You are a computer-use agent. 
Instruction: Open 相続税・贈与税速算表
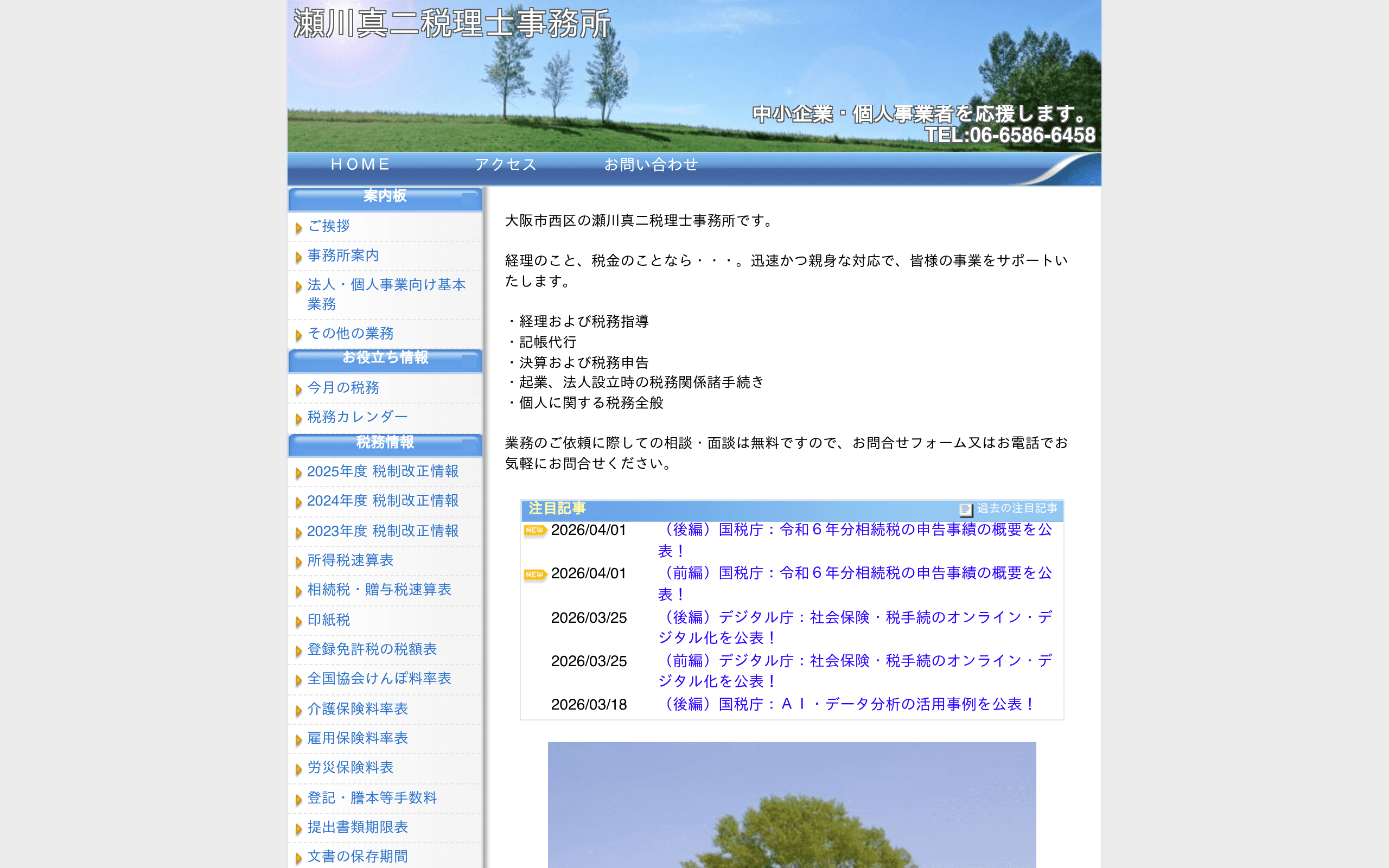379,590
